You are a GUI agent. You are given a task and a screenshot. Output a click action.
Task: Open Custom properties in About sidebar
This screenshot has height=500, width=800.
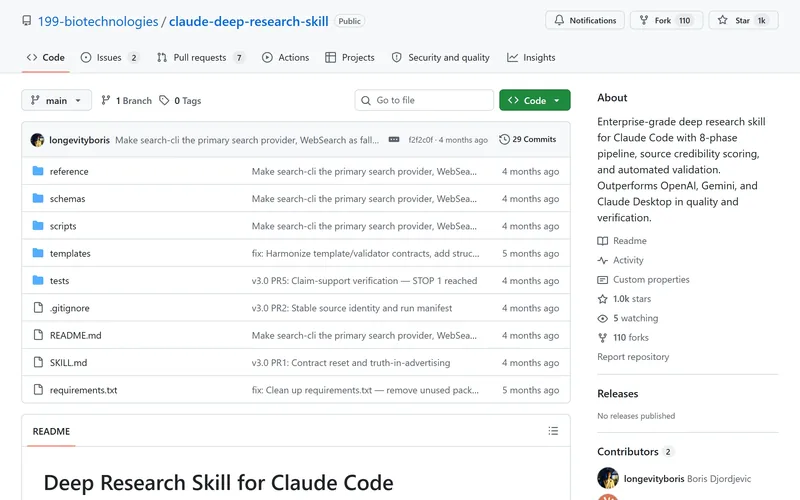pos(643,280)
